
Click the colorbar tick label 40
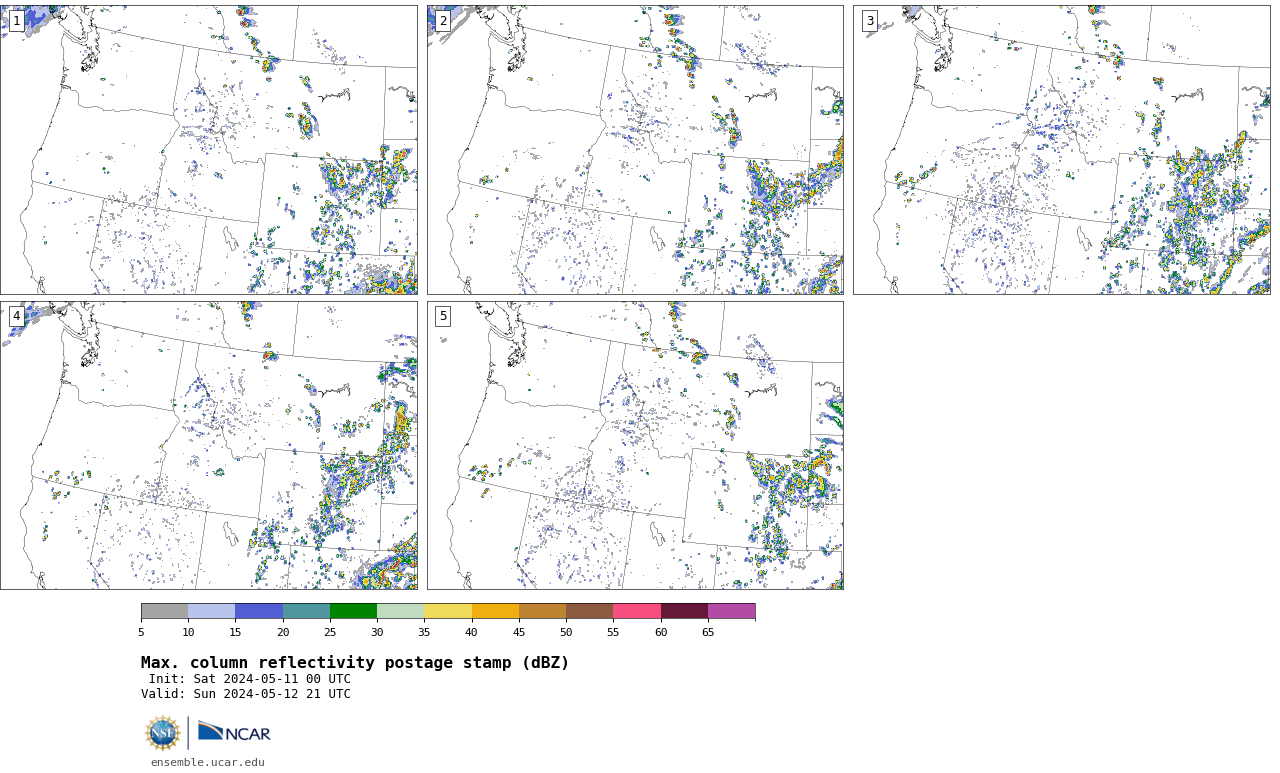pyautogui.click(x=472, y=632)
